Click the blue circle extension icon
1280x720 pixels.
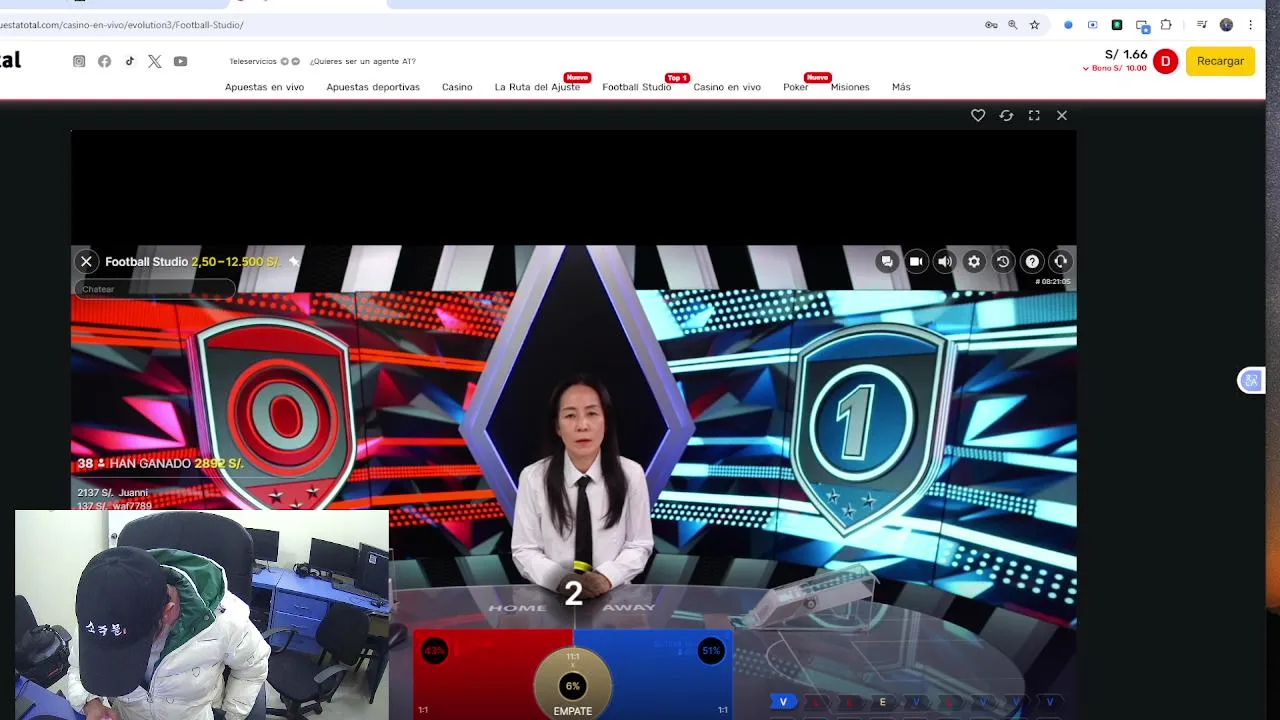tap(1068, 25)
